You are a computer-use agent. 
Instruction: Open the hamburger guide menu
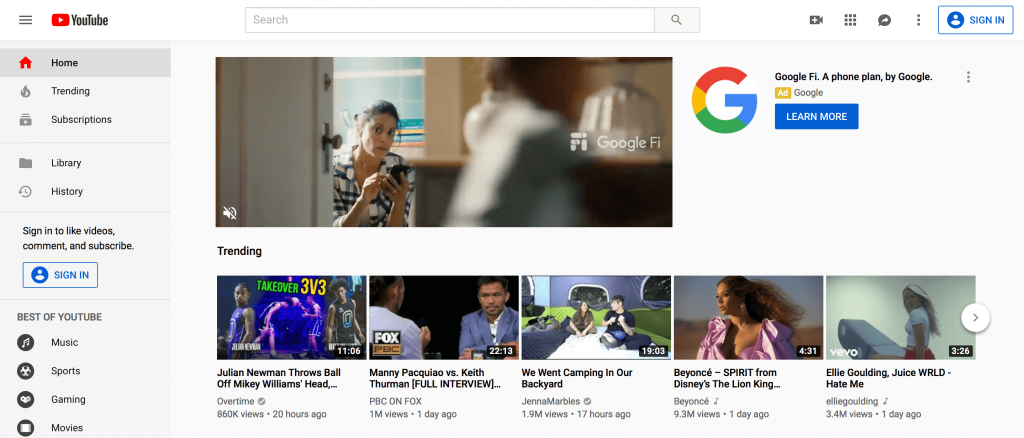coord(25,20)
